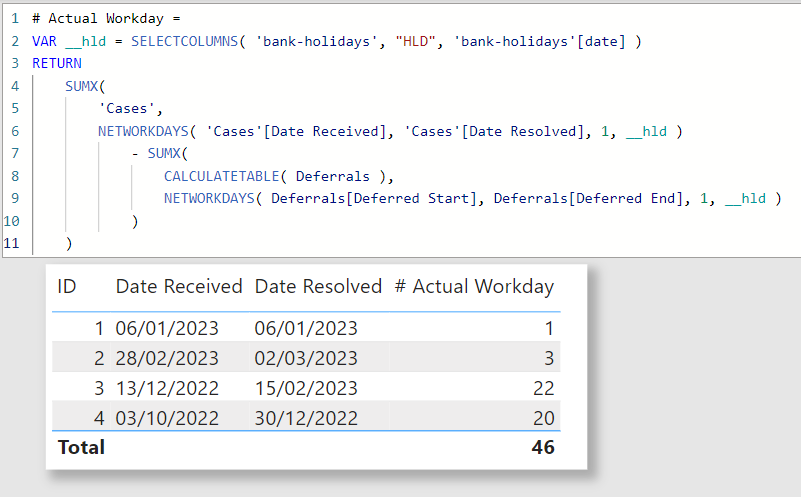The height and width of the screenshot is (497, 801).
Task: Select Date Resolved cell 30/12/2022
Action: tap(306, 418)
